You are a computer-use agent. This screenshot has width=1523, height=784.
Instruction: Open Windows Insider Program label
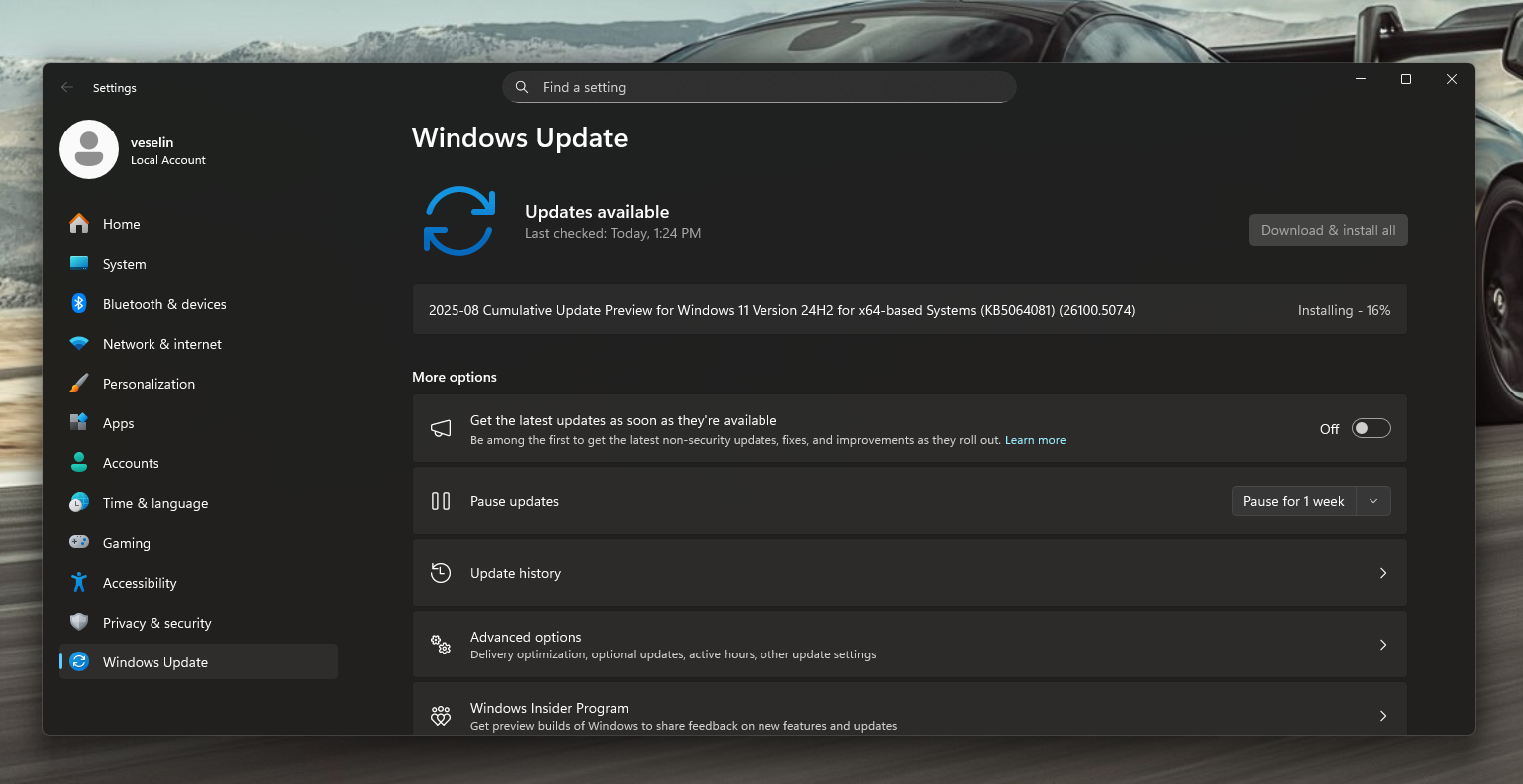(549, 708)
